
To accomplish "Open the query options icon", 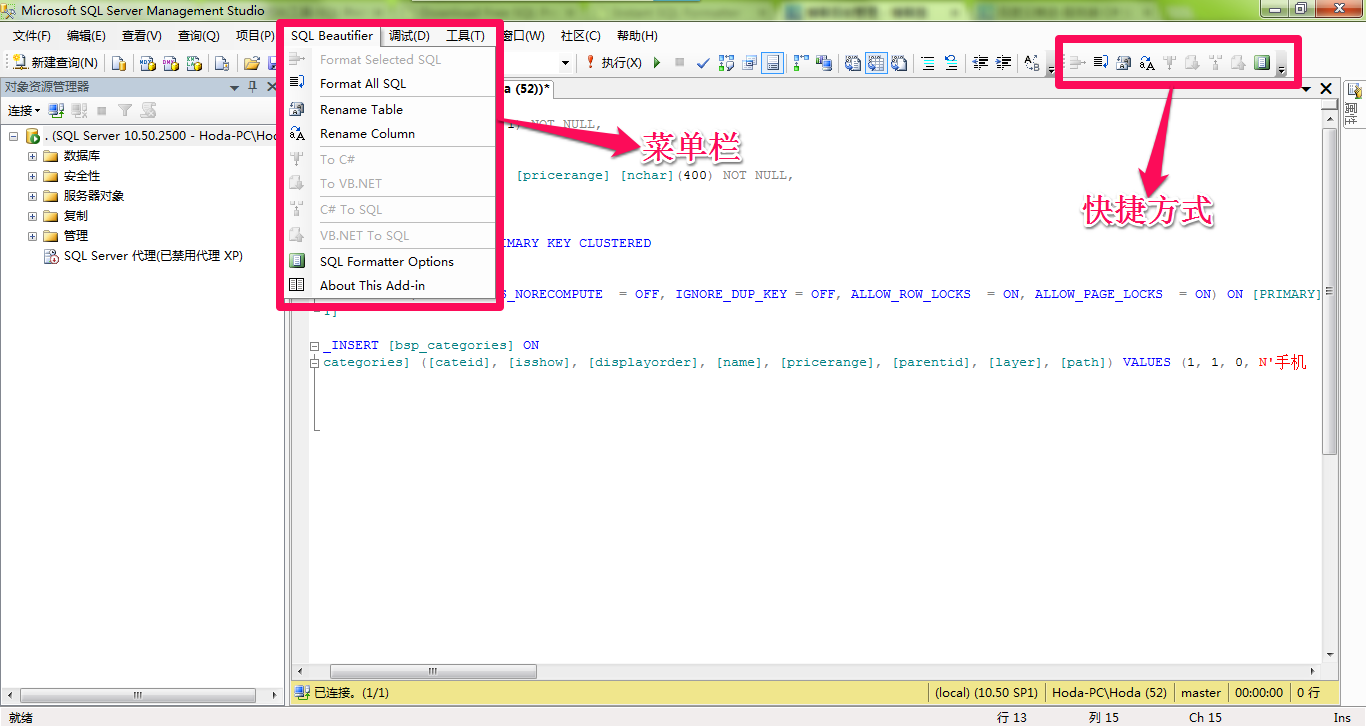I will click(x=748, y=63).
